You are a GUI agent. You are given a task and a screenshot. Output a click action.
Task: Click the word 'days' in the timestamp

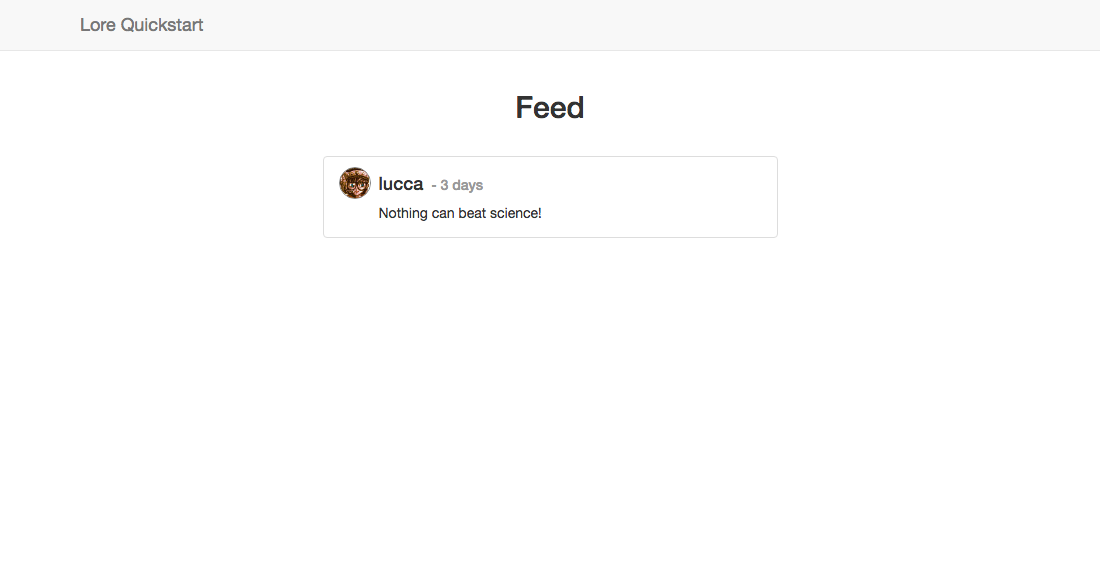[468, 185]
